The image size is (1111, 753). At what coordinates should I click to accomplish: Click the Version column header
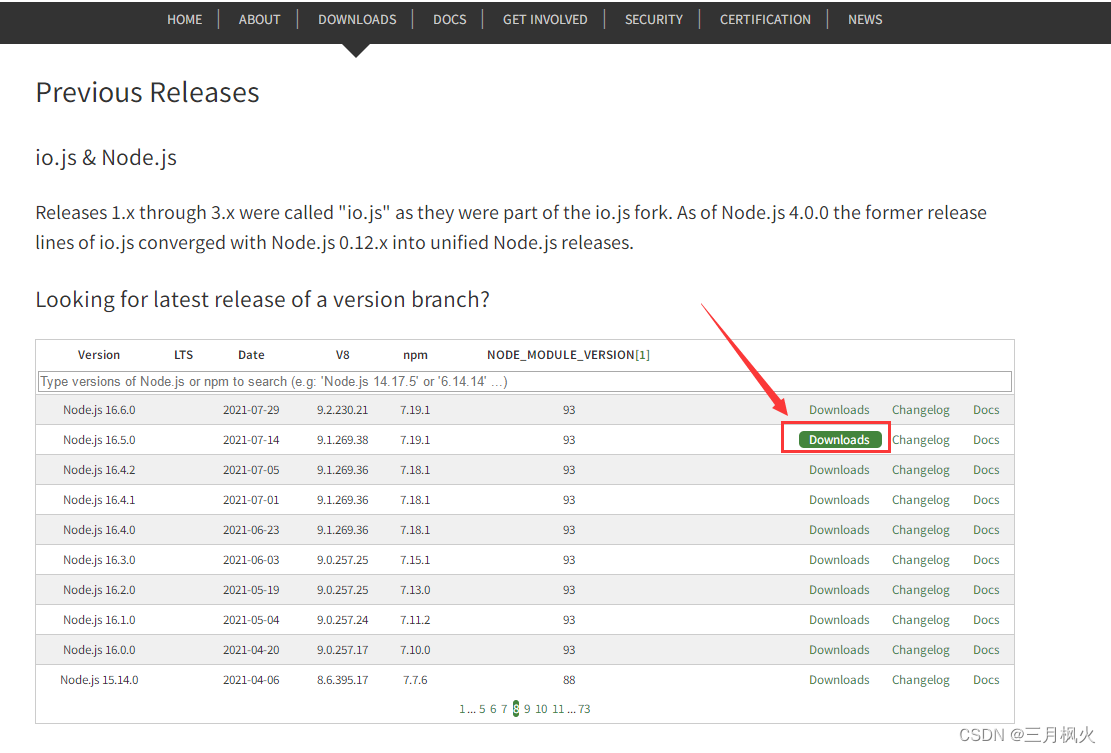[99, 355]
